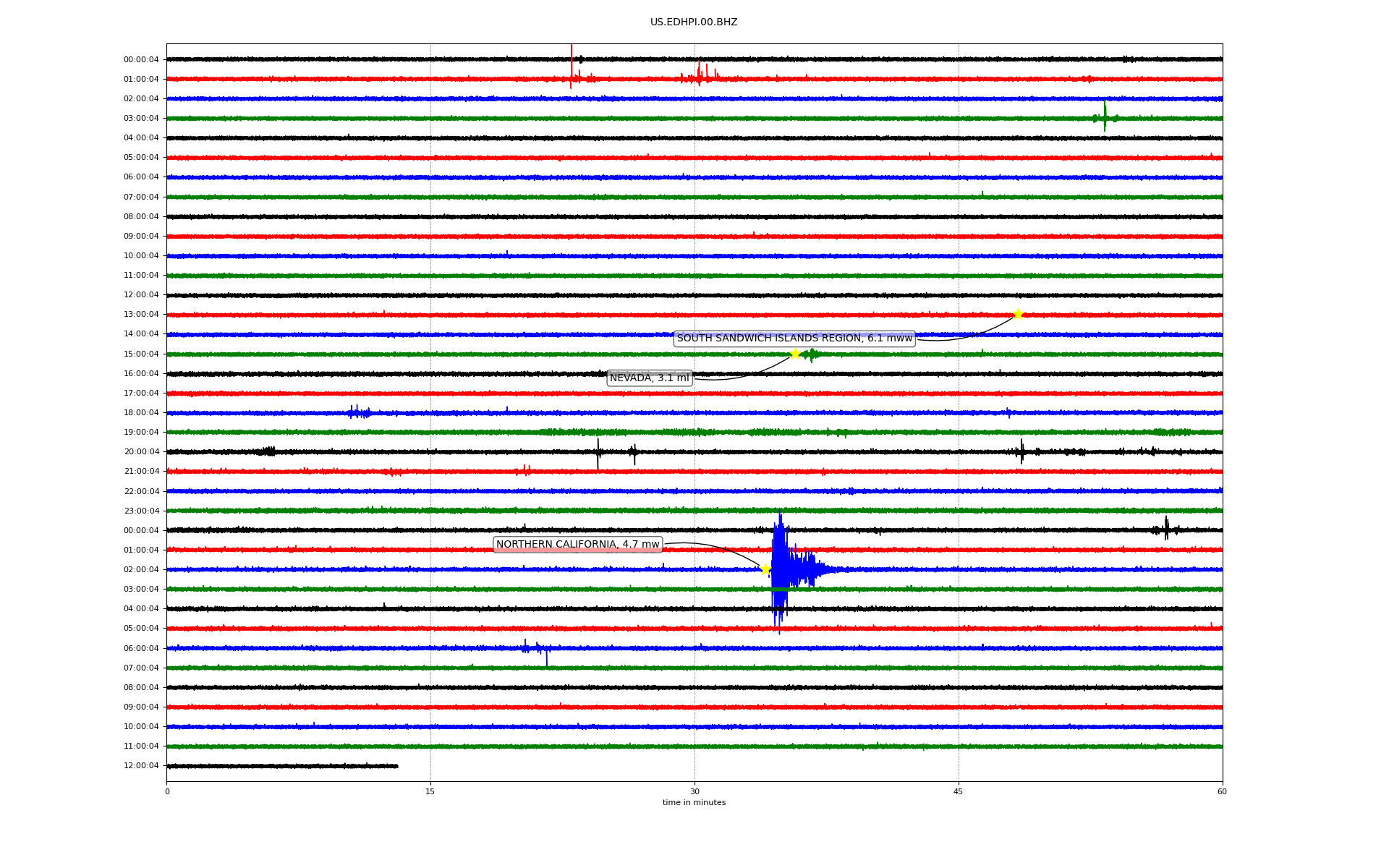Click the 60 tick on the minutes axis
This screenshot has width=1389, height=868.
(x=1222, y=791)
